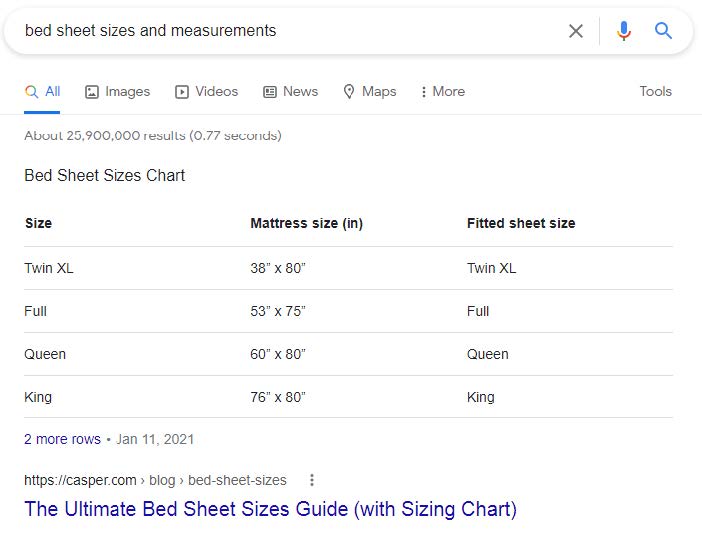
Task: Open the search Tools options
Action: click(x=655, y=91)
